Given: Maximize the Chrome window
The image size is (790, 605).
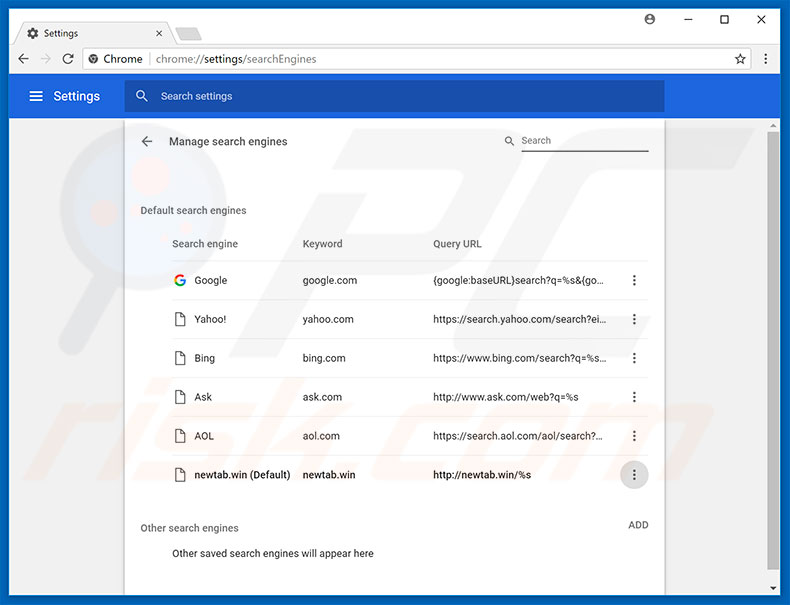Looking at the screenshot, I should tap(724, 19).
